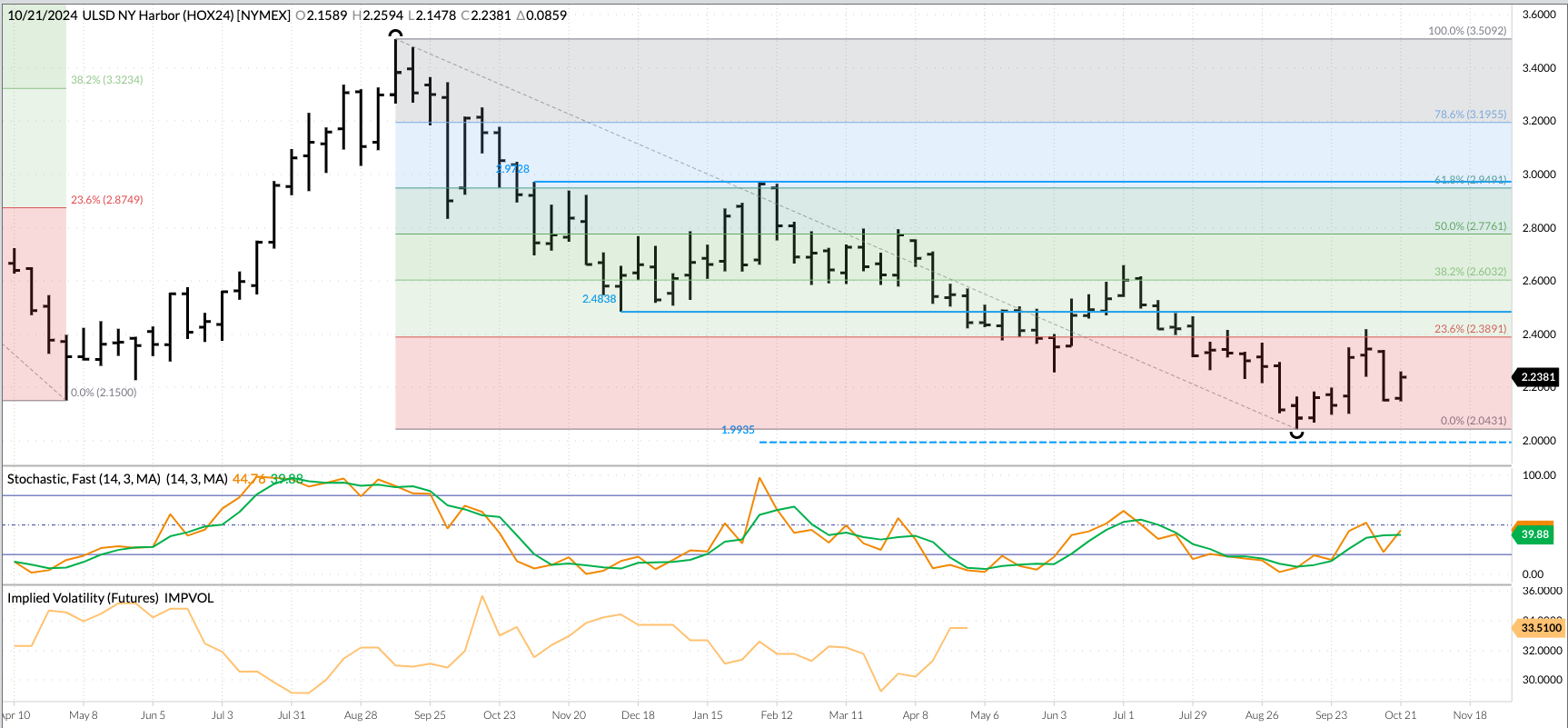This screenshot has width=1568, height=728.
Task: Click the blue 2.4838 support line label
Action: click(x=599, y=299)
